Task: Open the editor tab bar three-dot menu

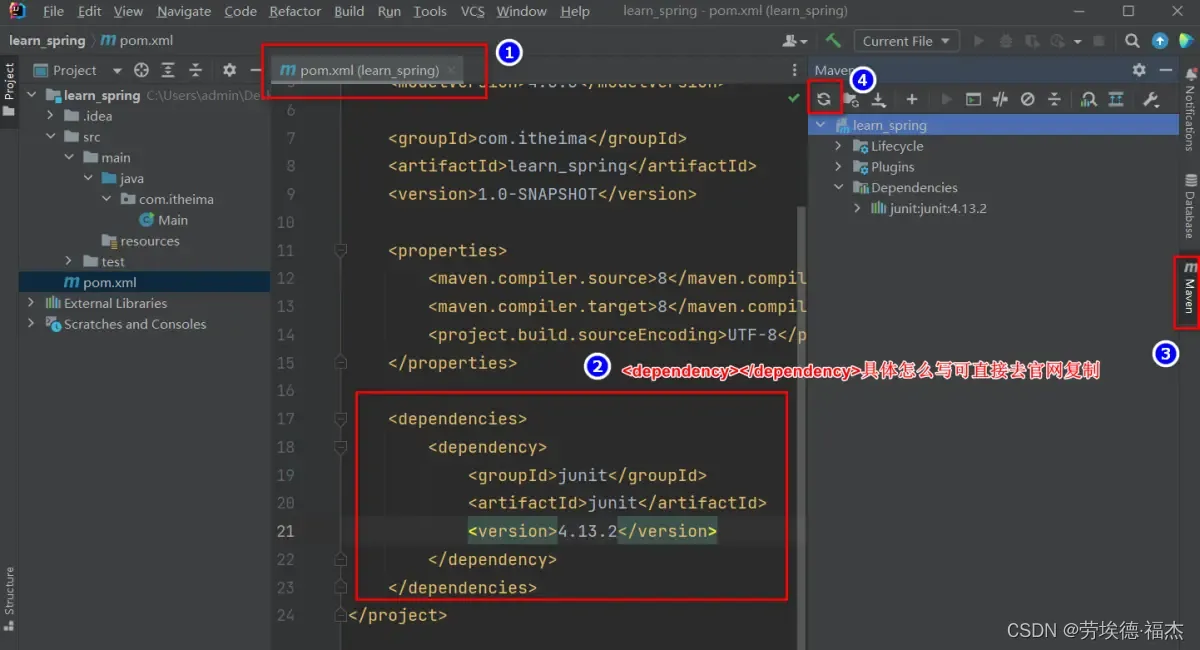Action: (795, 70)
